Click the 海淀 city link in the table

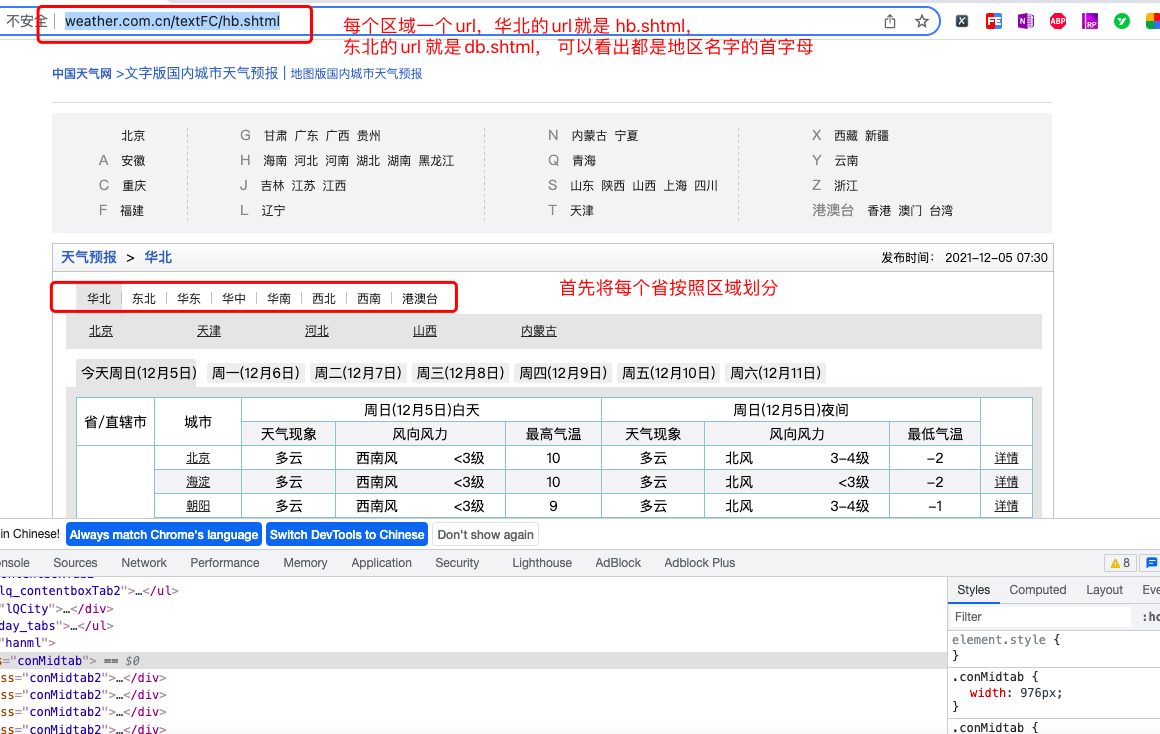tap(198, 482)
